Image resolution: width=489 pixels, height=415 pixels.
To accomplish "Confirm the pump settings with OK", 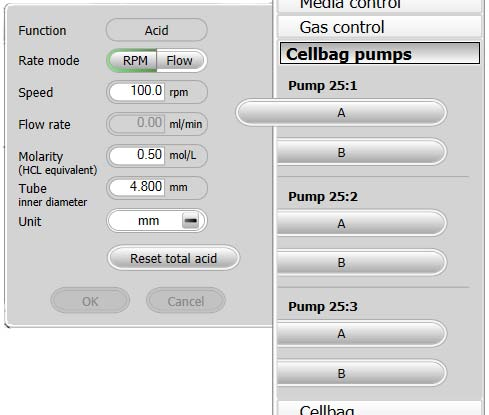I will point(90,301).
